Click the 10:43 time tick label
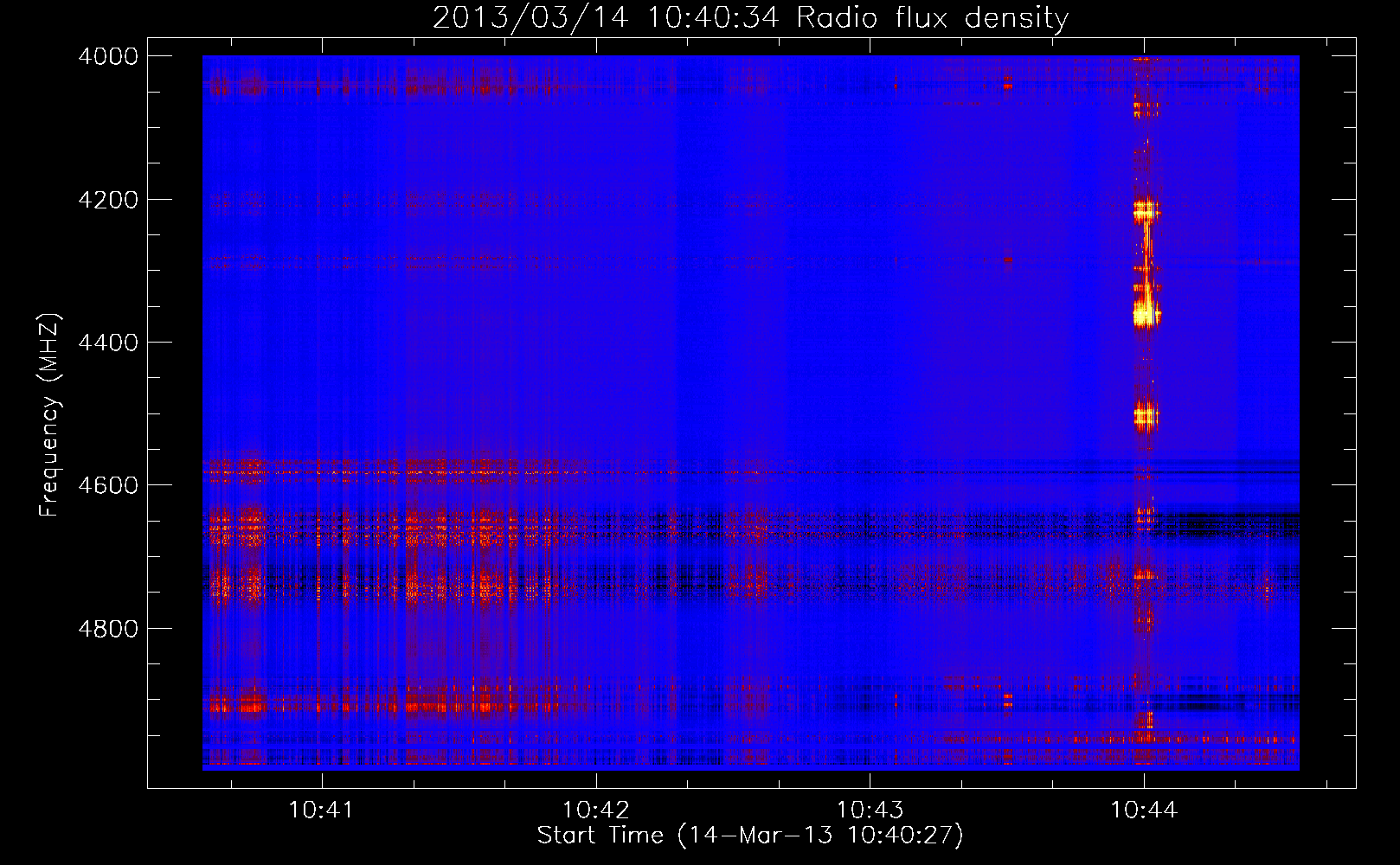 pyautogui.click(x=870, y=811)
